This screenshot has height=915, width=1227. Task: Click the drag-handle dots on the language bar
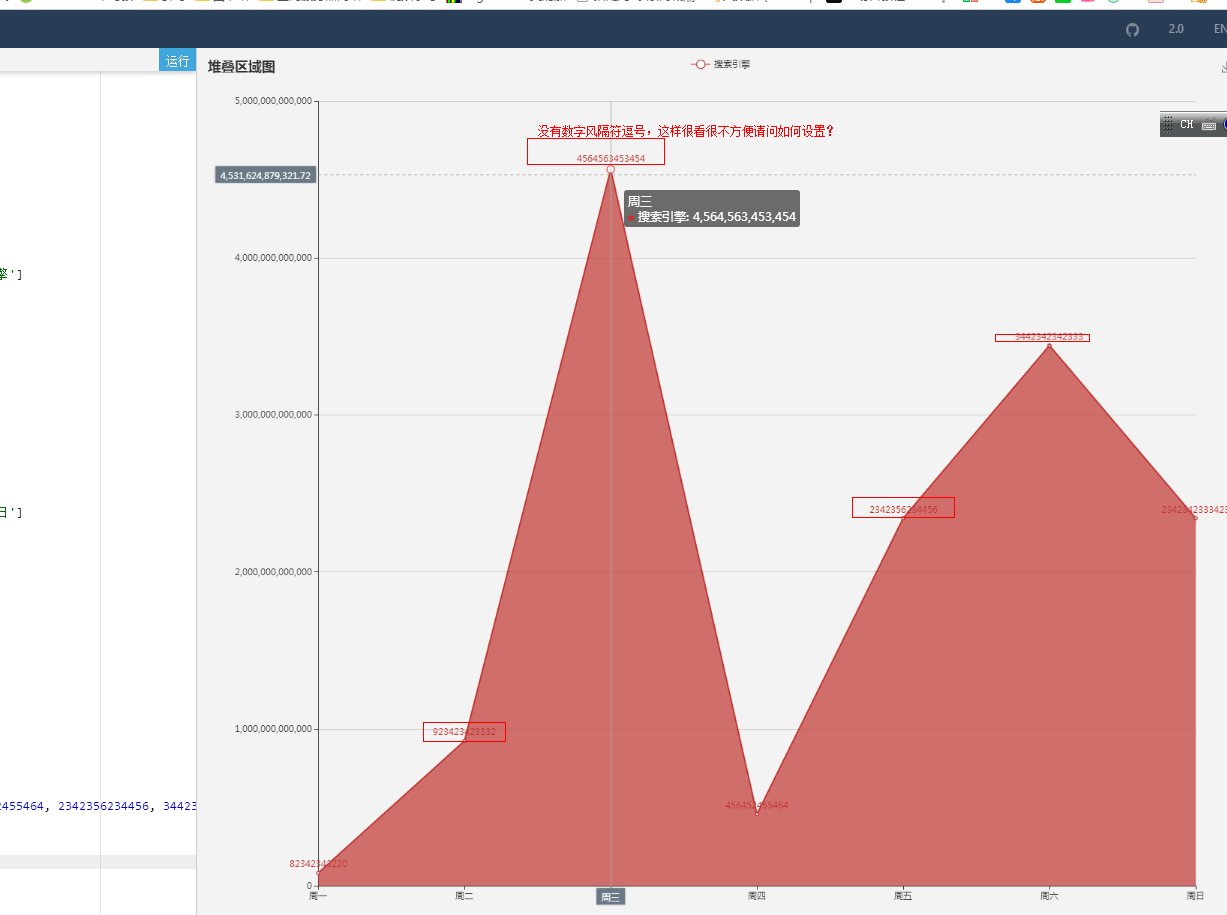tap(1167, 124)
